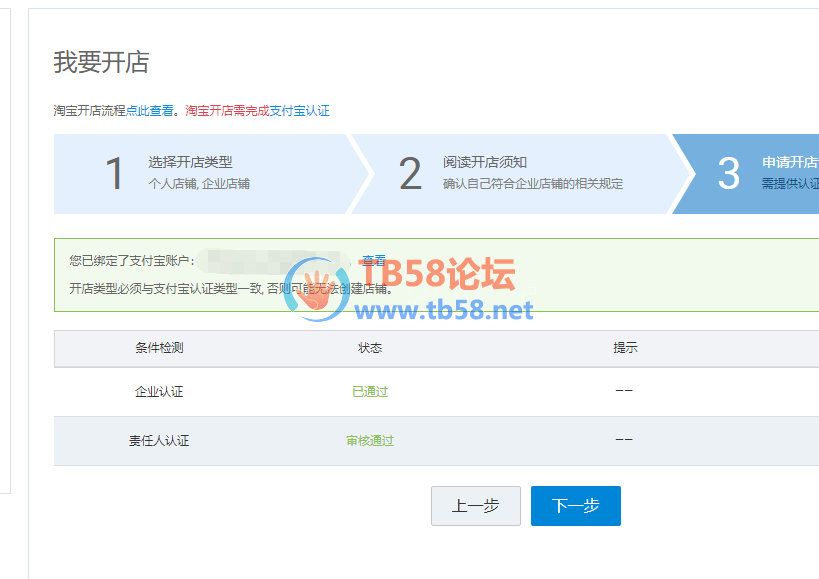This screenshot has height=579, width=819.
Task: Select step 3 申请开店
Action: [747, 174]
